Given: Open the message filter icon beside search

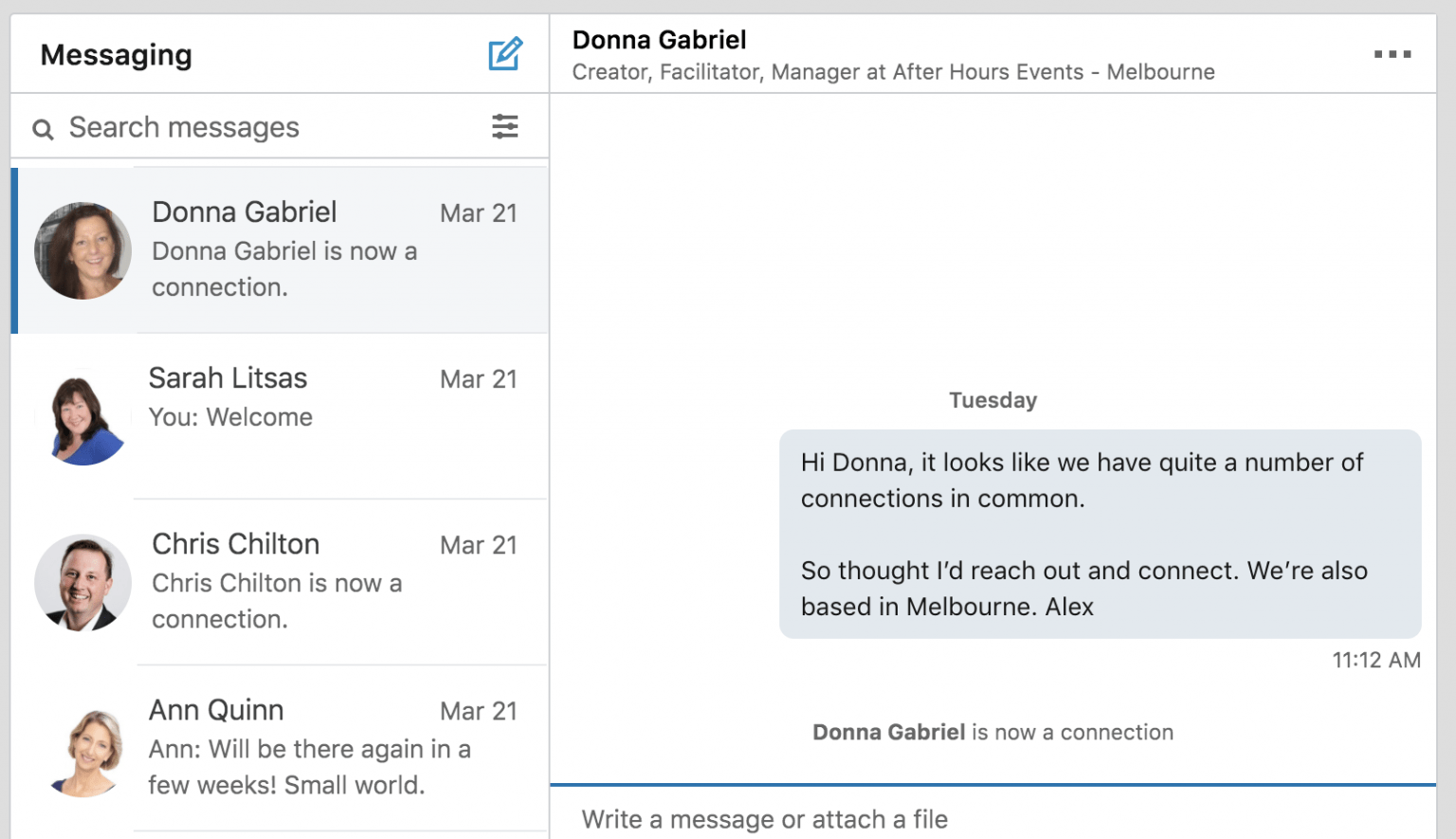Looking at the screenshot, I should pos(505,126).
